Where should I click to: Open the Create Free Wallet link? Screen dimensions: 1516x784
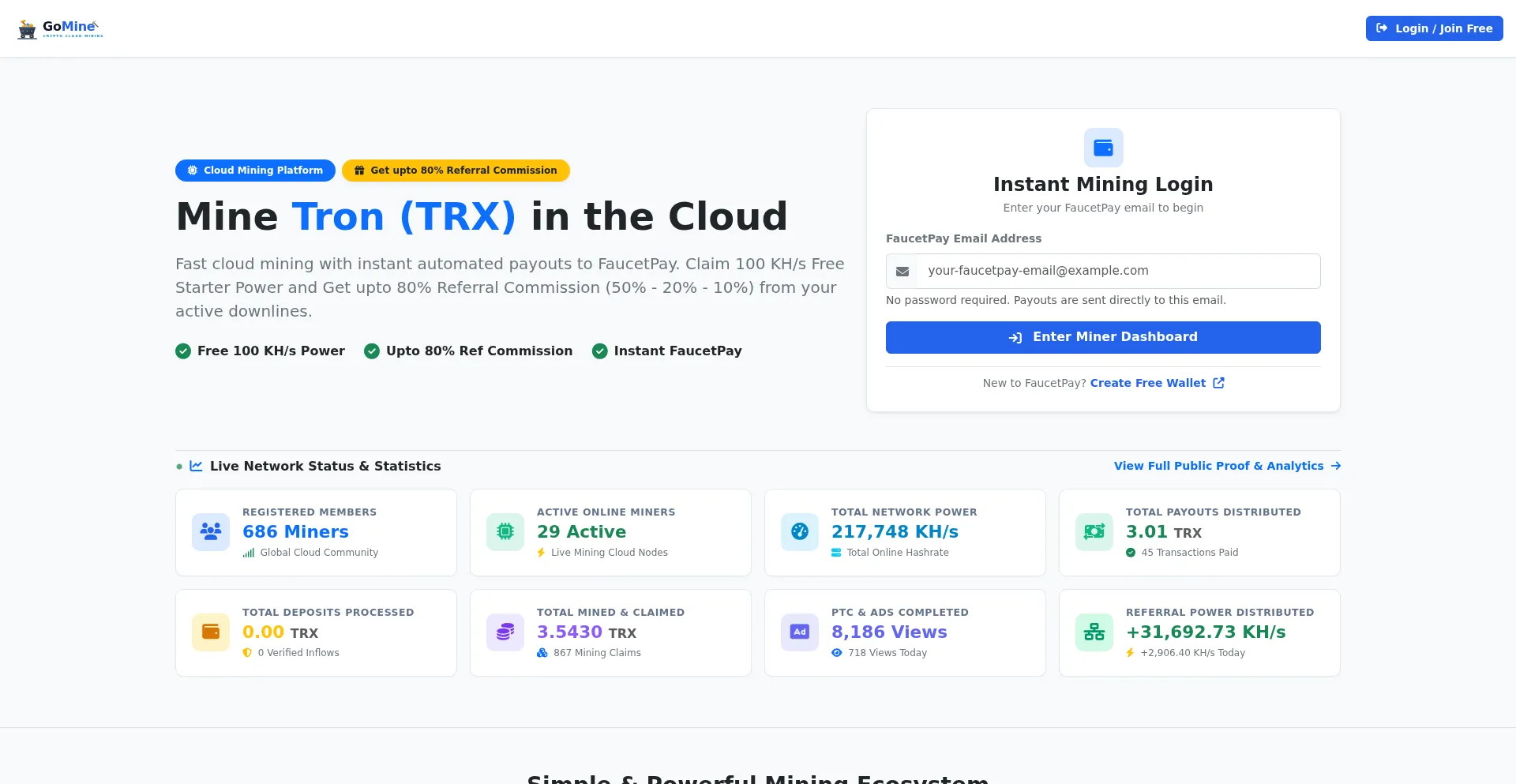[1147, 383]
